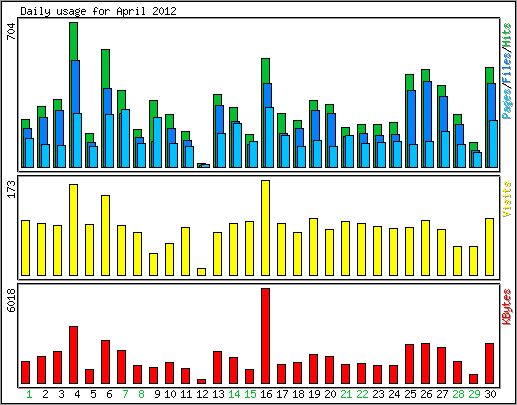The image size is (517, 405).
Task: Select green day label 22
Action: click(362, 394)
